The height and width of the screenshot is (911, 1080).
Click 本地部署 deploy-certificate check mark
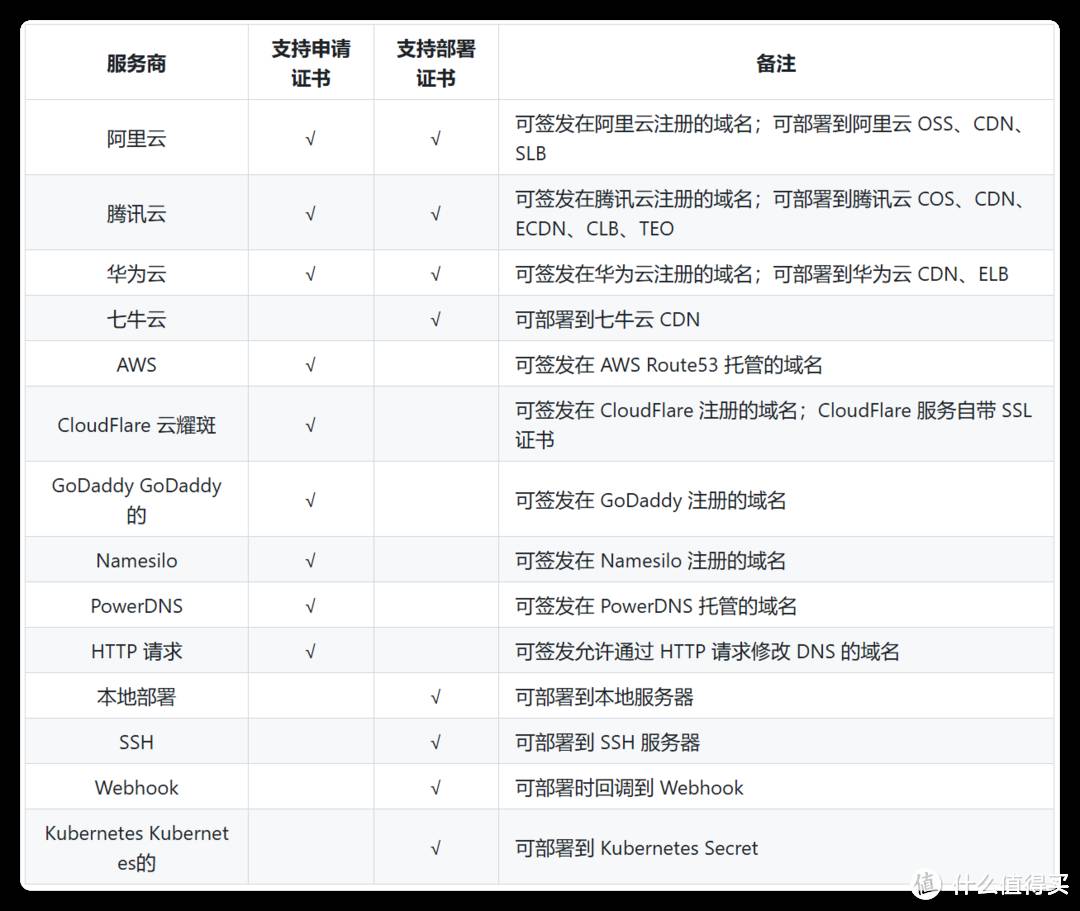click(436, 698)
